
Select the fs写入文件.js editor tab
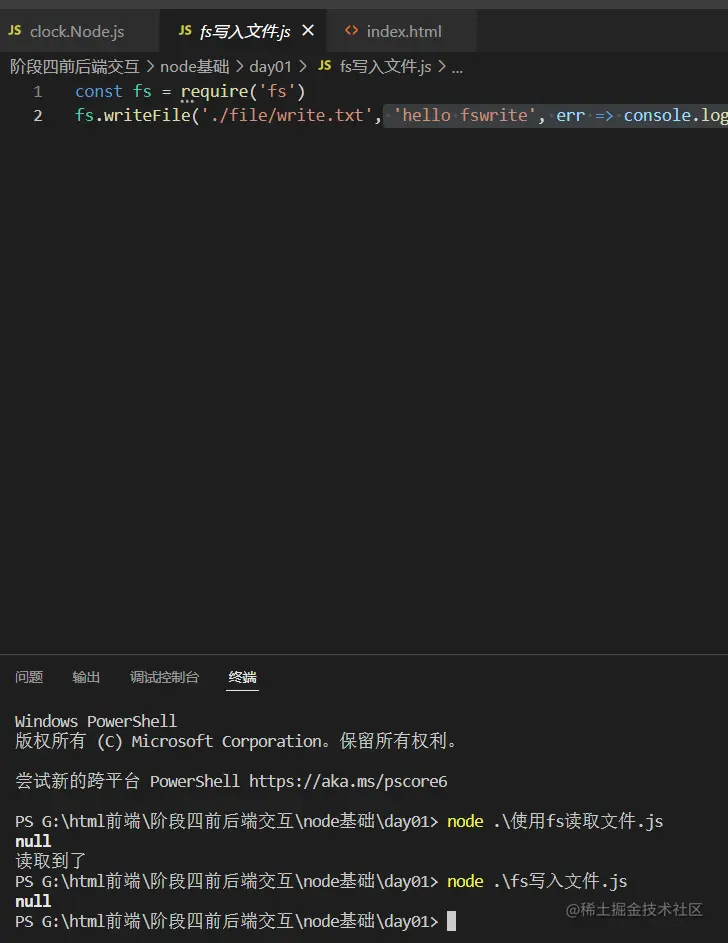[243, 31]
